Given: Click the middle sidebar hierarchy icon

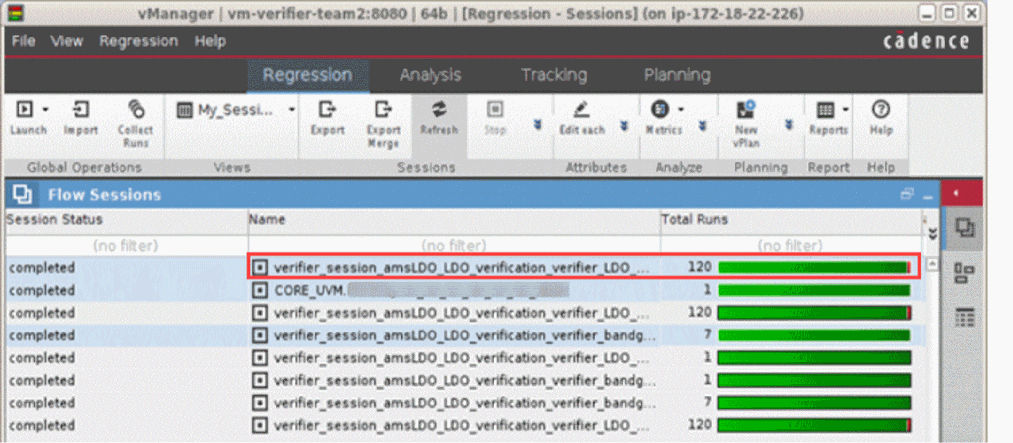Looking at the screenshot, I should click(965, 273).
